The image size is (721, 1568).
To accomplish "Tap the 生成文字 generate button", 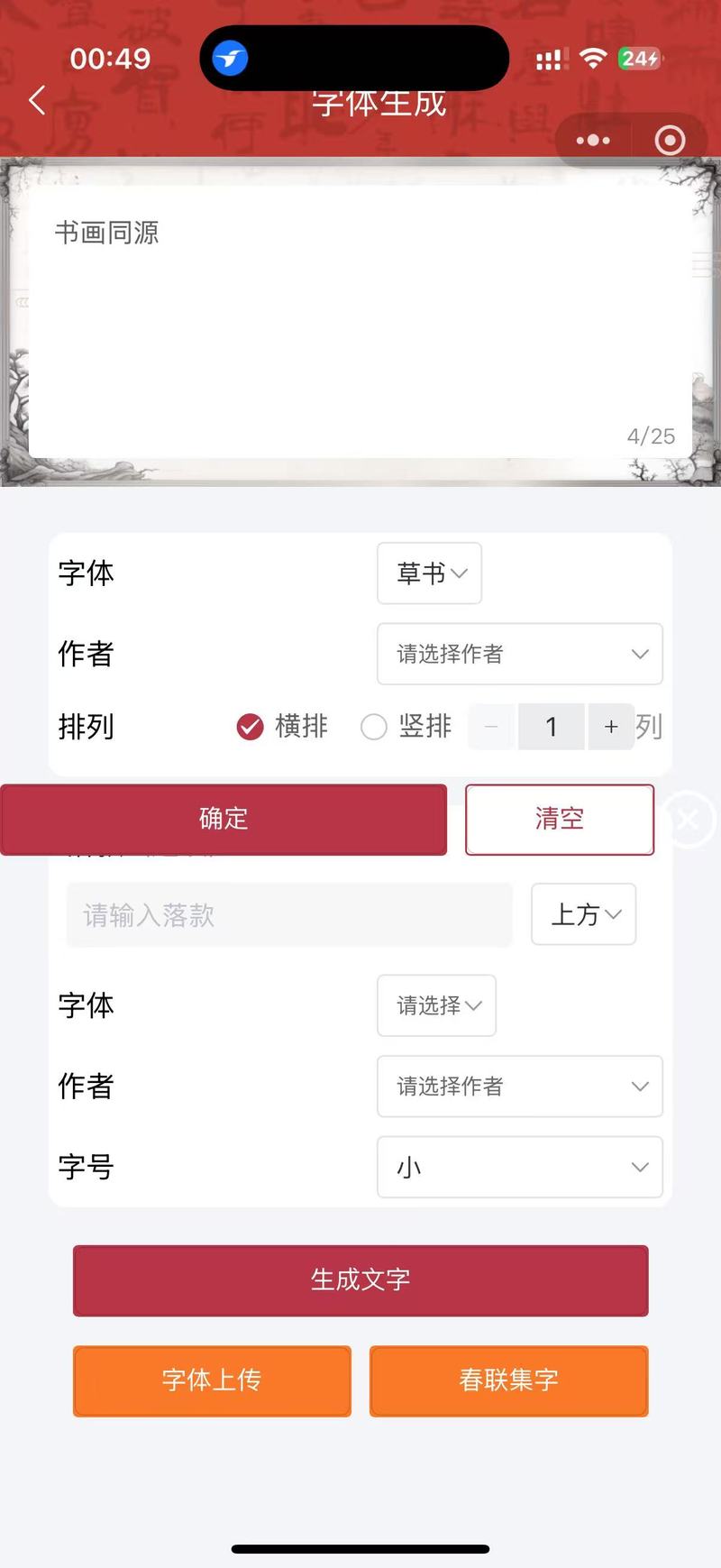I will [360, 1279].
